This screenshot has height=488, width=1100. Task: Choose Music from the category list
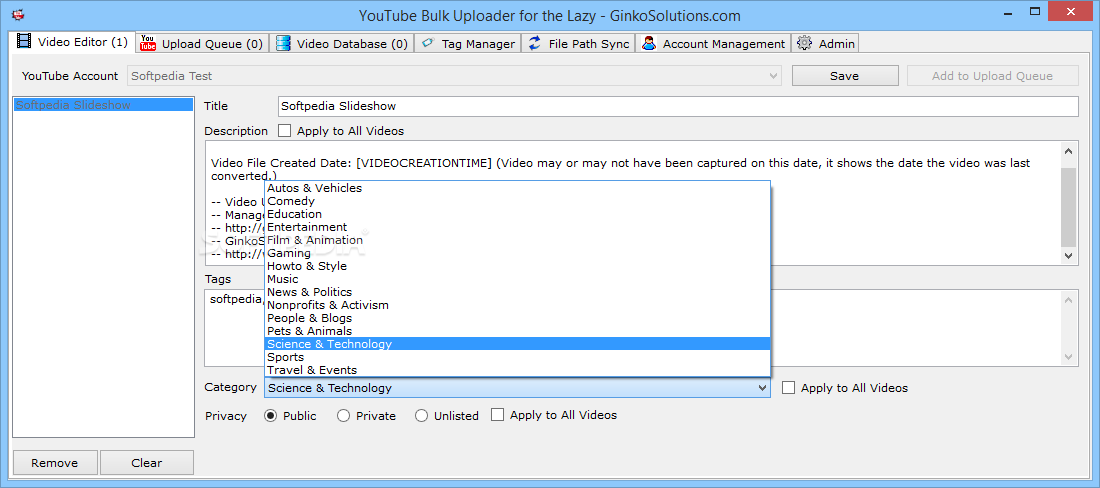[518, 279]
